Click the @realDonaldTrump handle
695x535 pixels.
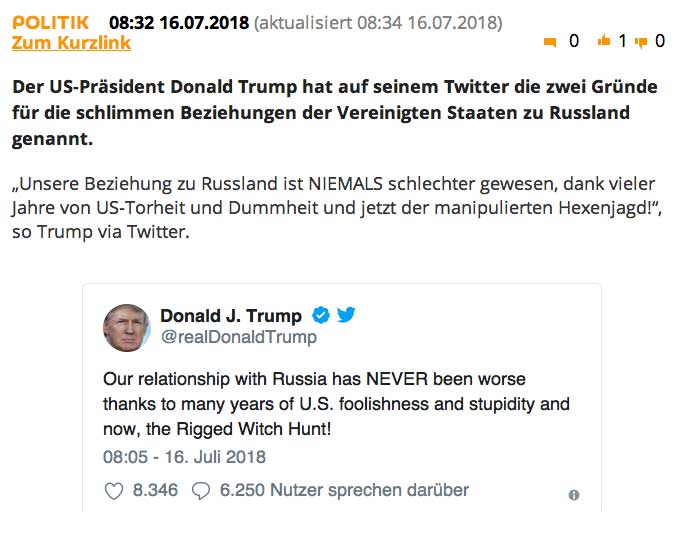tap(239, 337)
